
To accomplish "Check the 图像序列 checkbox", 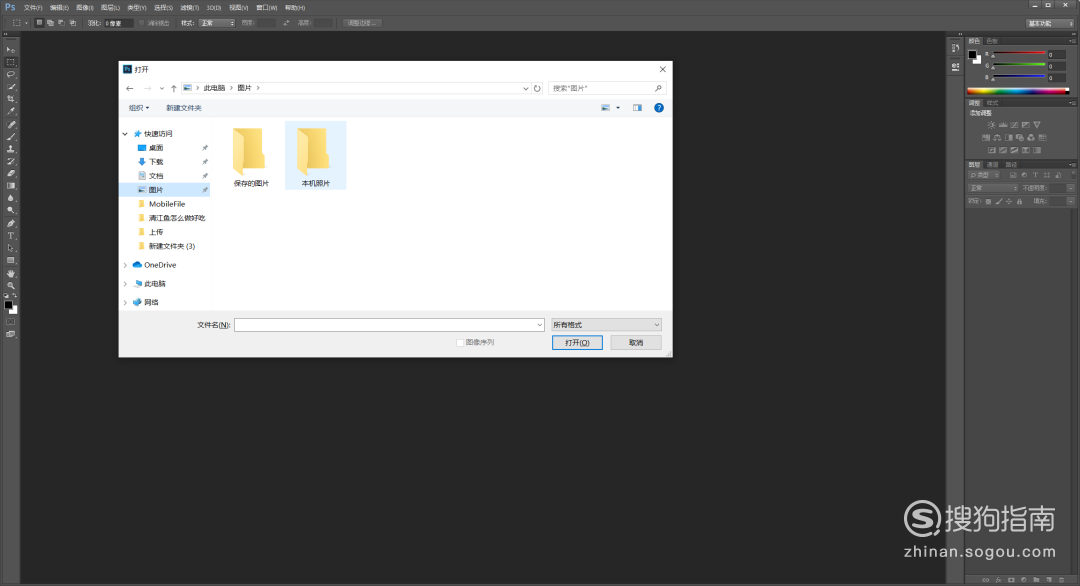I will pos(460,342).
